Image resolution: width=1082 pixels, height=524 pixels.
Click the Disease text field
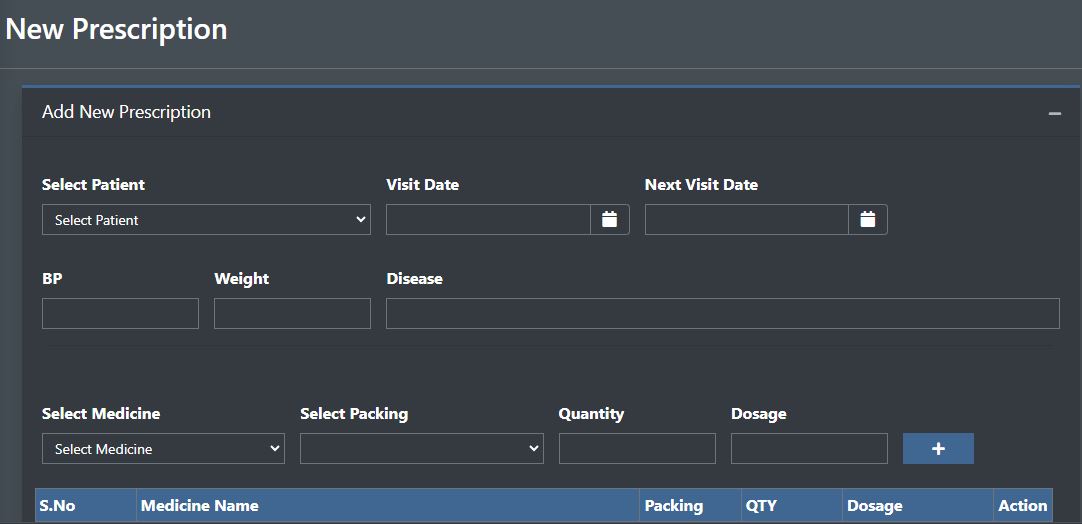(x=722, y=314)
